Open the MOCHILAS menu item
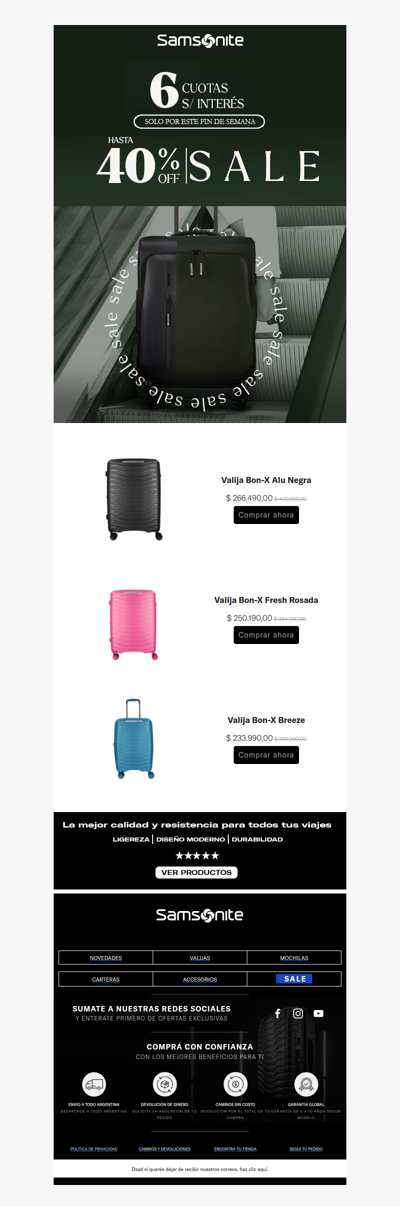Viewport: 400px width, 1206px height. coord(294,957)
